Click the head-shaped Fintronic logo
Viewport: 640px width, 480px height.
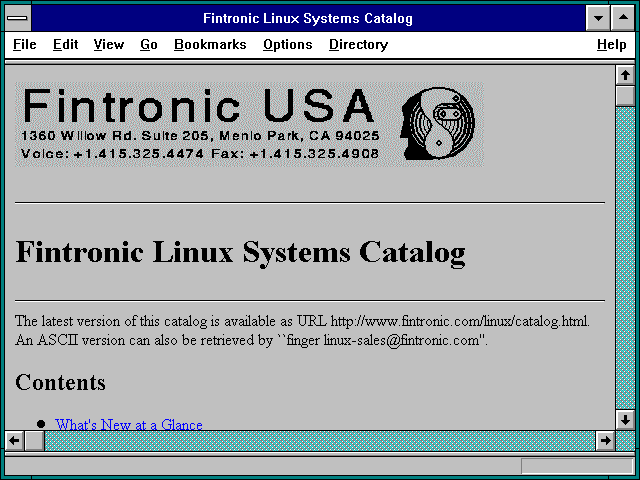[x=438, y=124]
